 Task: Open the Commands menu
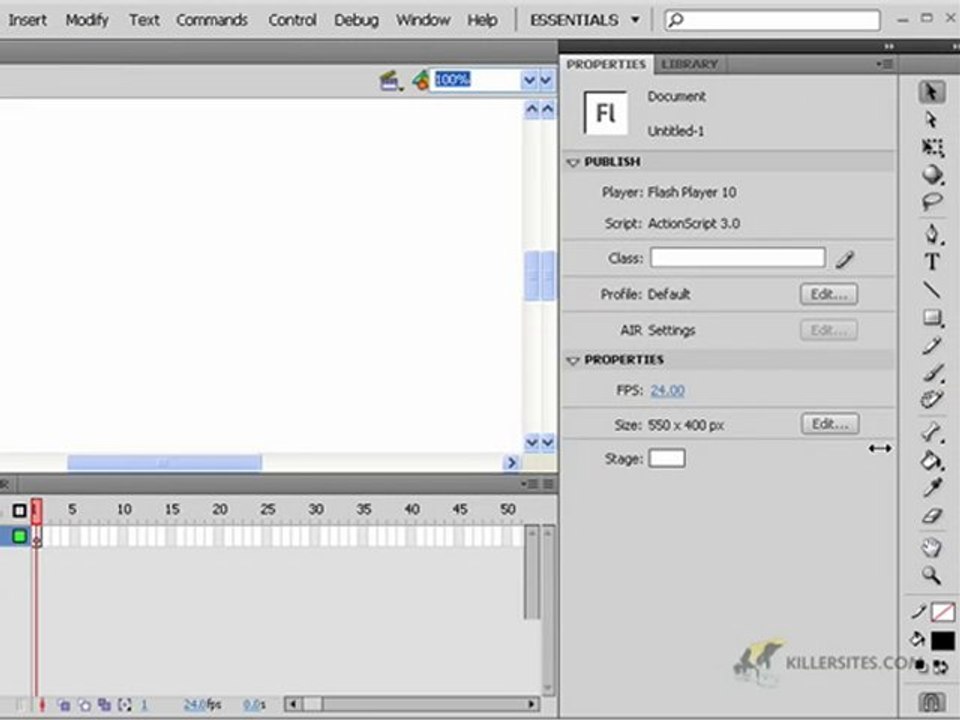point(212,20)
